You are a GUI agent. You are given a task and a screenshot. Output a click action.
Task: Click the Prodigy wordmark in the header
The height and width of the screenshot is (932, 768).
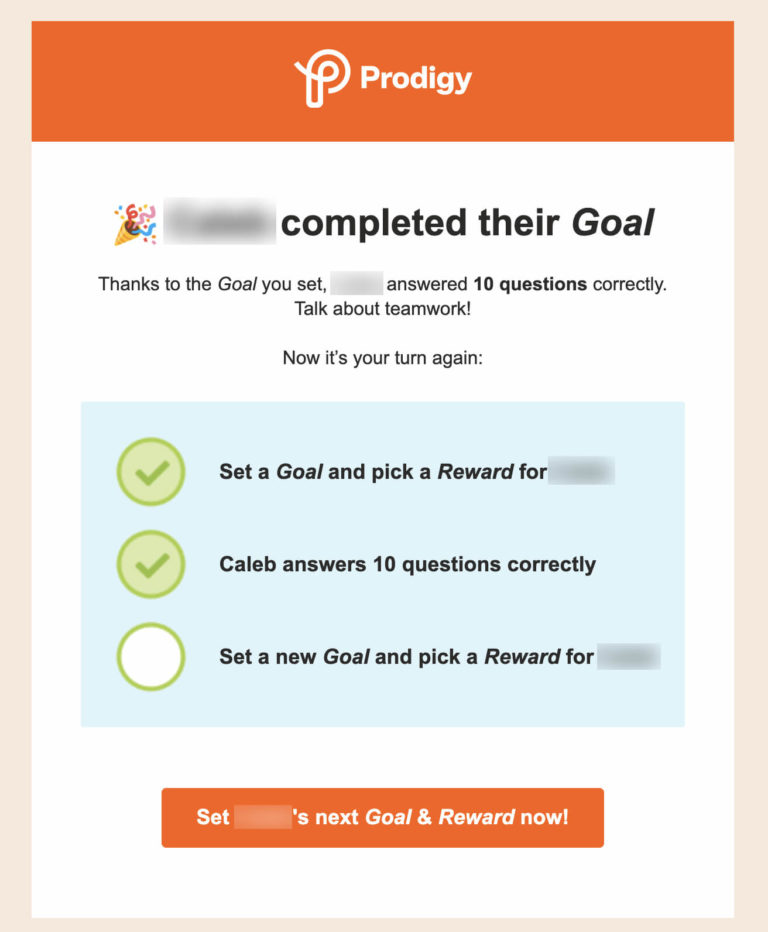coord(417,77)
